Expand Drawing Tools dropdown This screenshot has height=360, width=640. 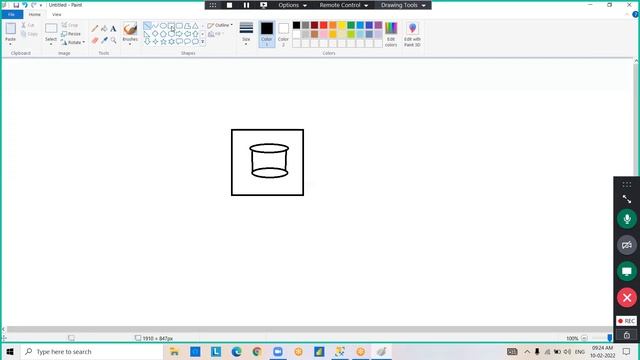click(403, 5)
